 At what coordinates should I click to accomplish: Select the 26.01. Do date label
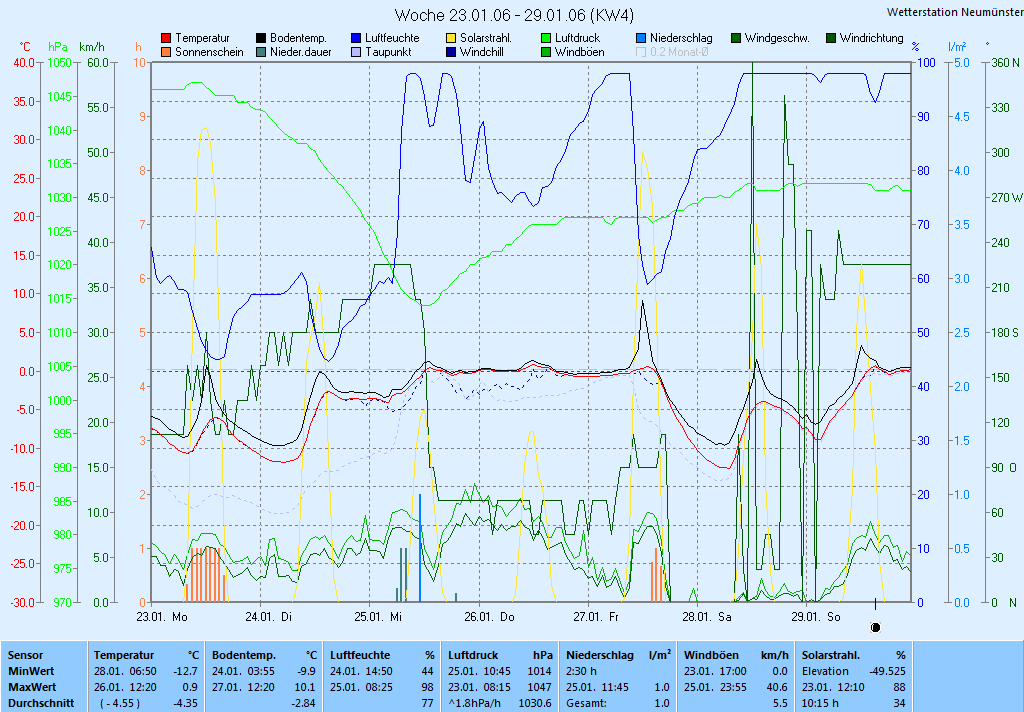[x=489, y=617]
